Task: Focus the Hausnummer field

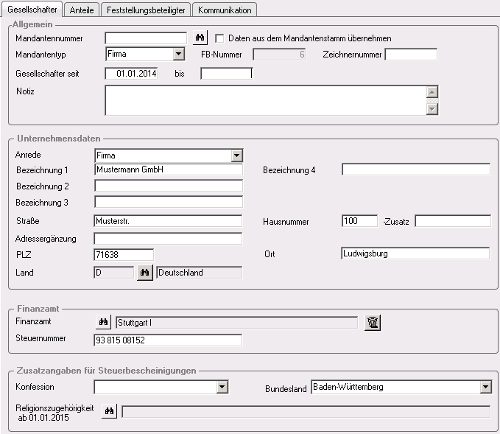Action: pos(360,221)
